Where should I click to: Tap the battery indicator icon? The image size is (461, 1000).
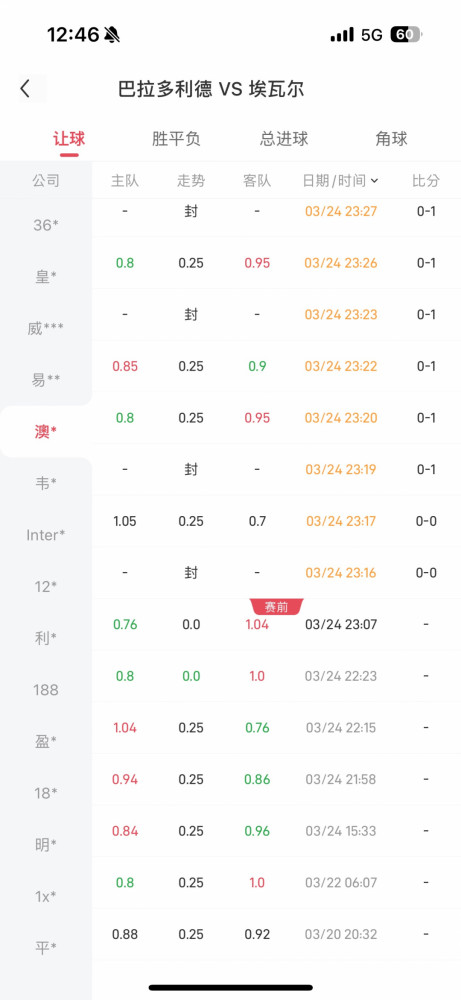(x=407, y=34)
